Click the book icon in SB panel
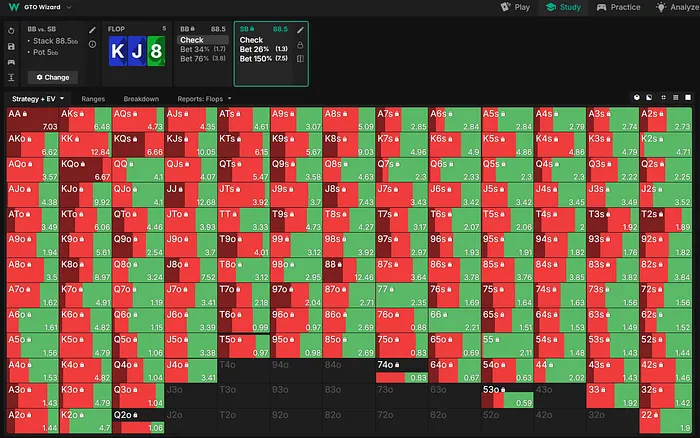This screenshot has height=438, width=700. pyautogui.click(x=300, y=58)
